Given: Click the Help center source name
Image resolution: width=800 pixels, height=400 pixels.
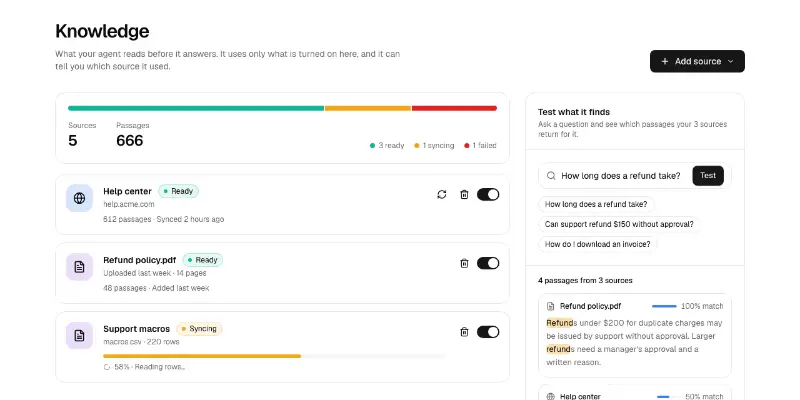Looking at the screenshot, I should pyautogui.click(x=128, y=191).
